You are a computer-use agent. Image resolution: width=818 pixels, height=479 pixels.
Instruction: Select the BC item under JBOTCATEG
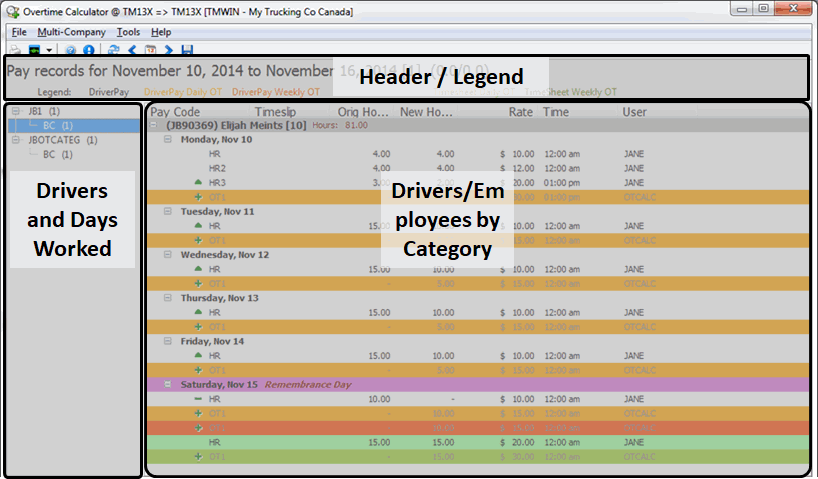coord(50,155)
